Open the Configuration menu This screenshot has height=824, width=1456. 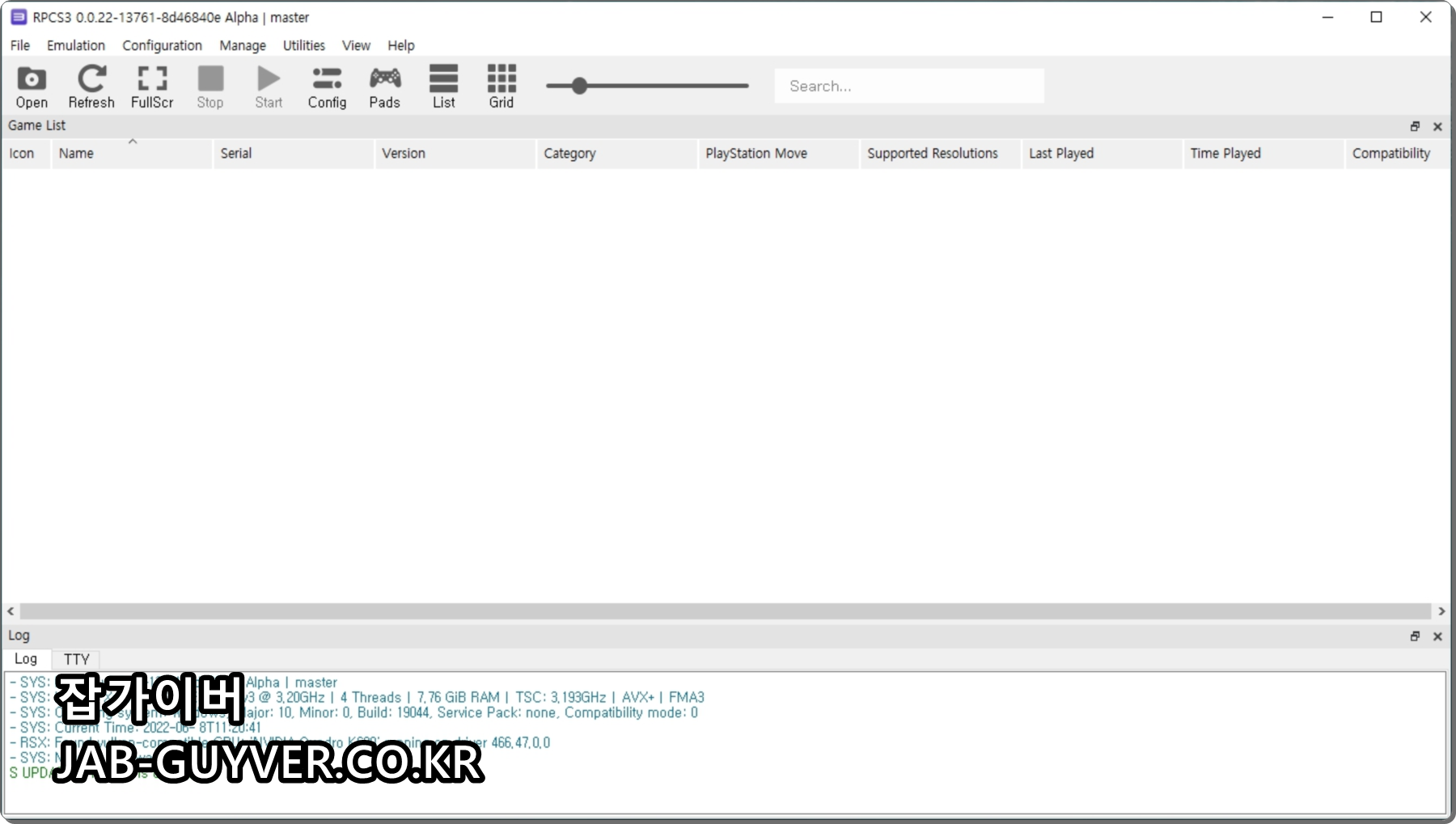click(162, 45)
